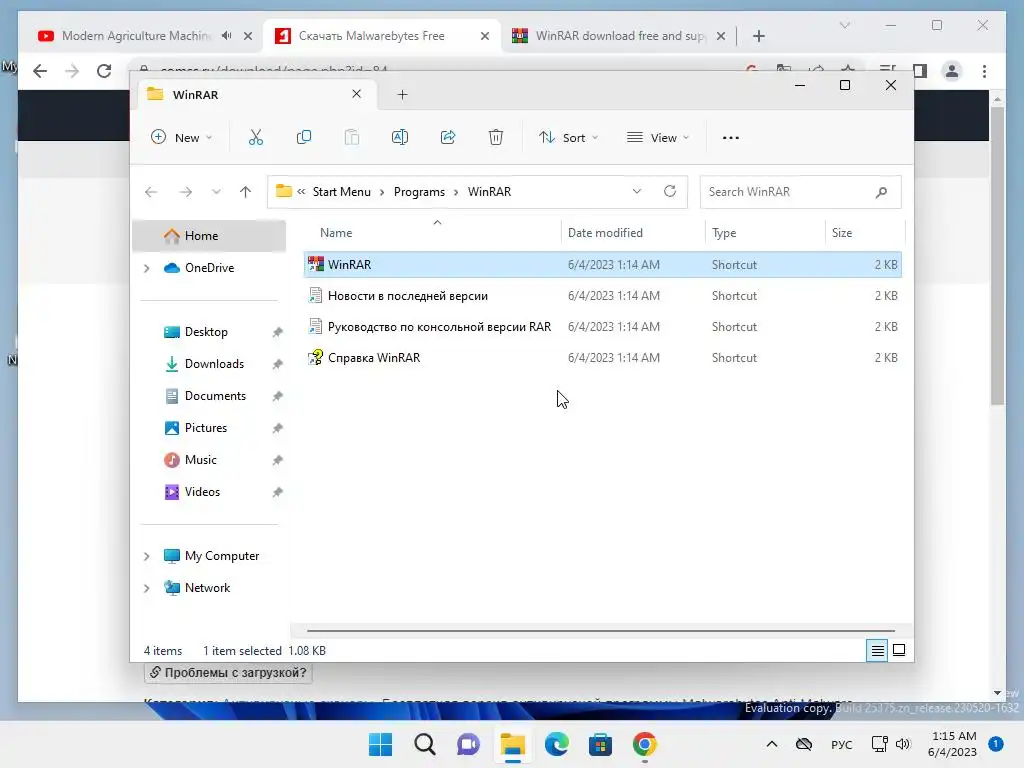Expand hidden path segments in address bar
This screenshot has width=1024, height=768.
click(x=301, y=192)
